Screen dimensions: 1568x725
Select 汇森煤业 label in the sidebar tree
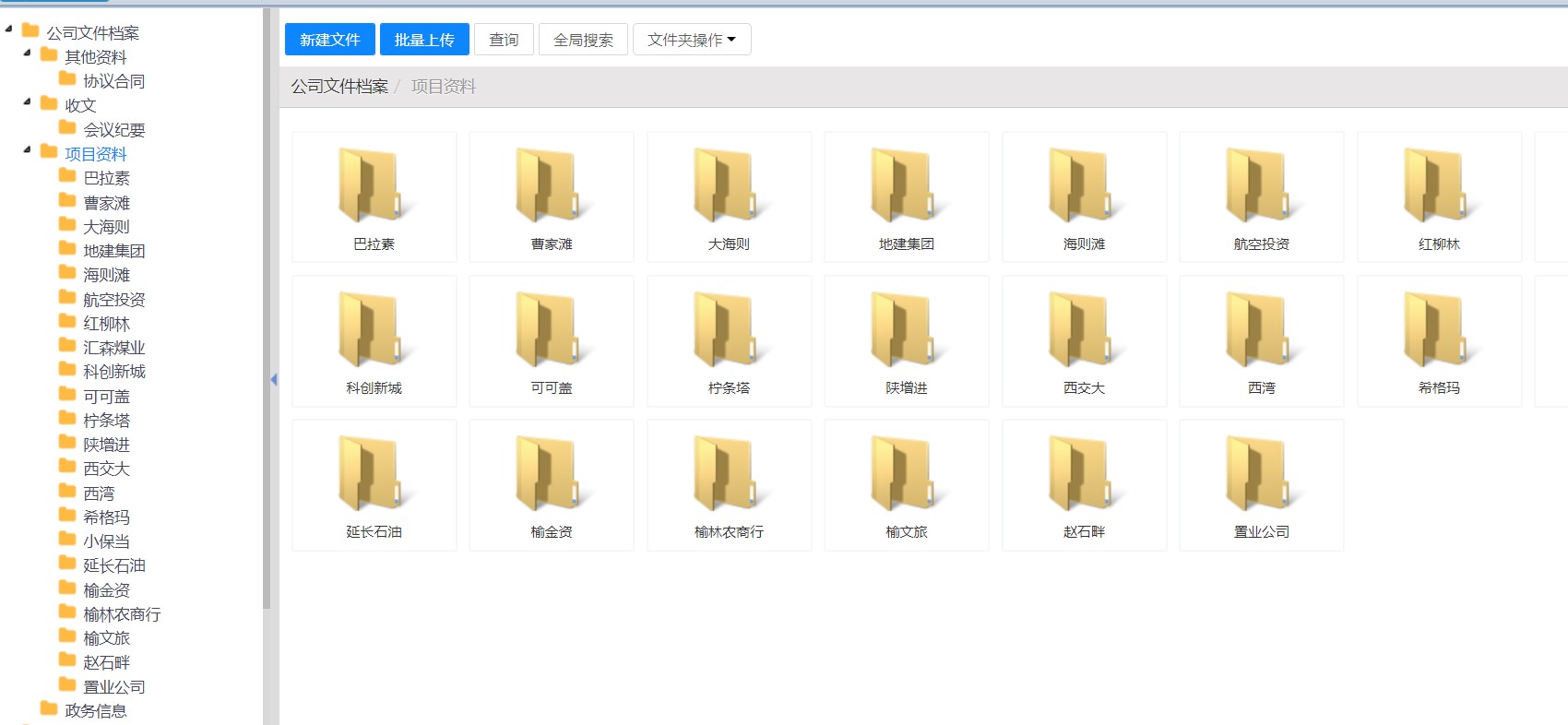(x=114, y=348)
